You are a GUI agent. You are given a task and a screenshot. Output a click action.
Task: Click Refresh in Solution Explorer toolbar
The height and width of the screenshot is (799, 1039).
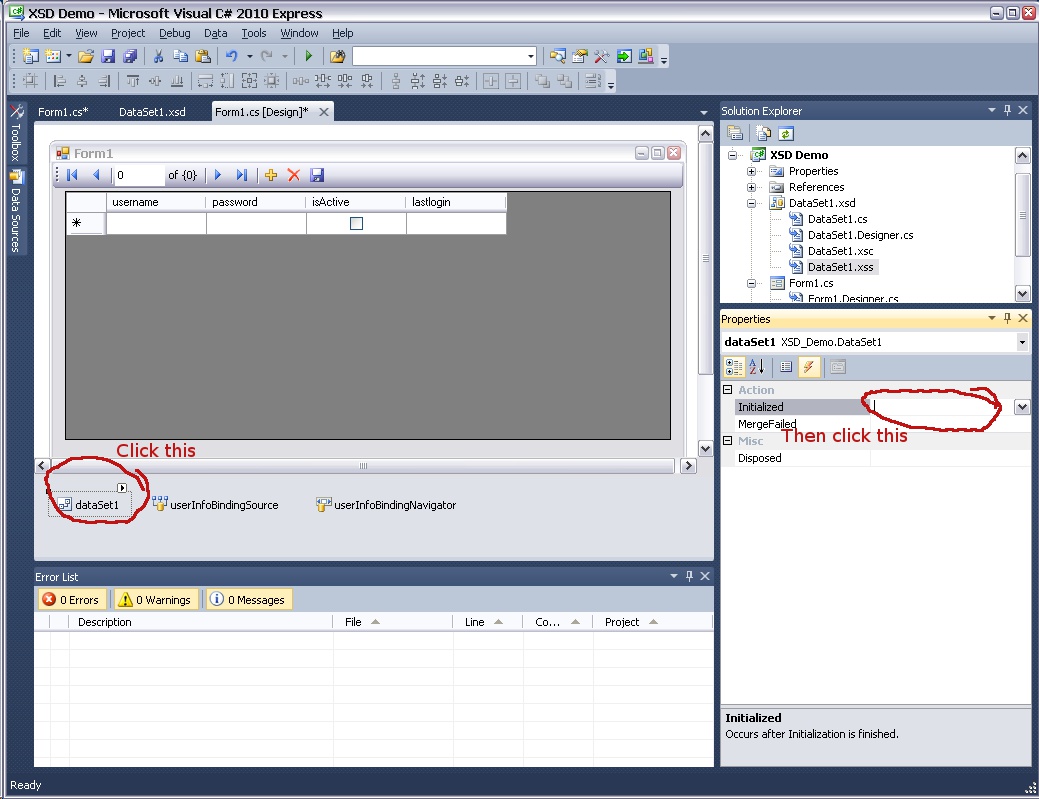click(786, 132)
